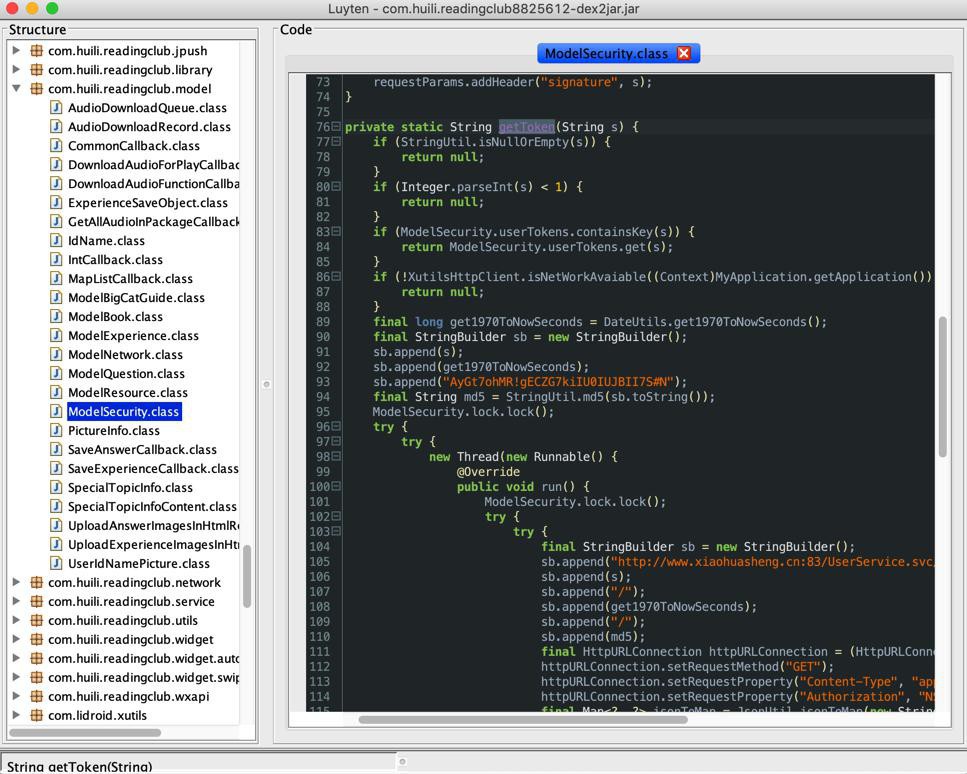Click the code panel vertical scrollbar

[942, 387]
